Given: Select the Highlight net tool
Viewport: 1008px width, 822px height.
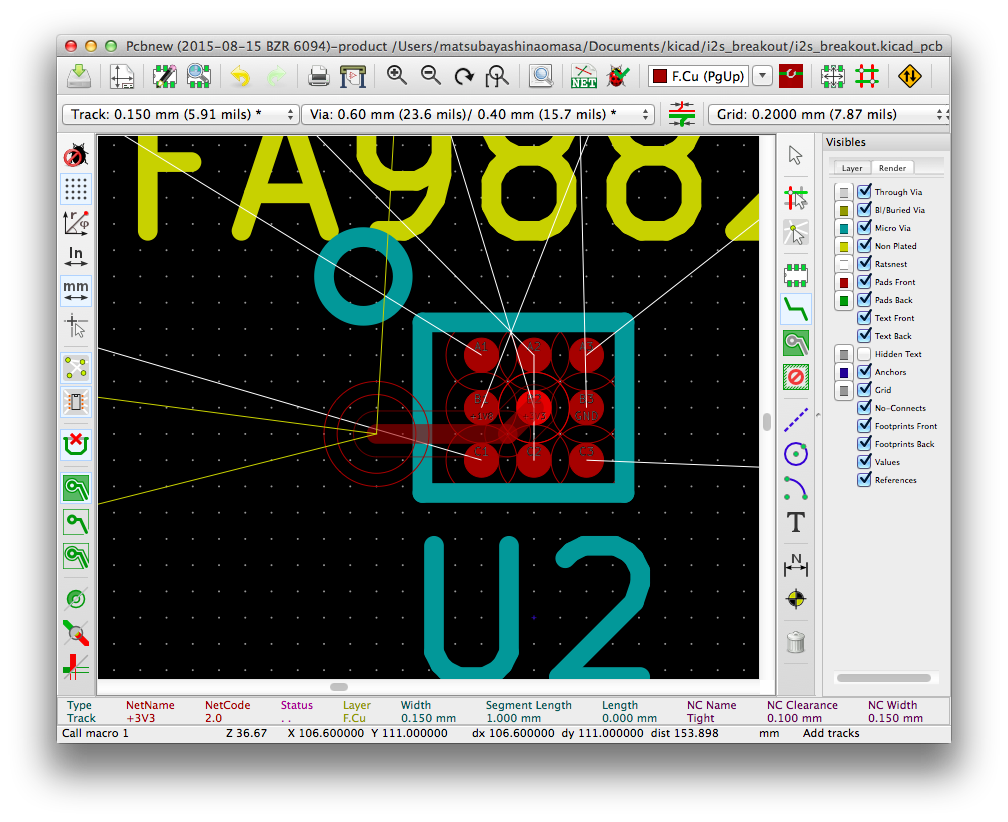Looking at the screenshot, I should (x=796, y=199).
